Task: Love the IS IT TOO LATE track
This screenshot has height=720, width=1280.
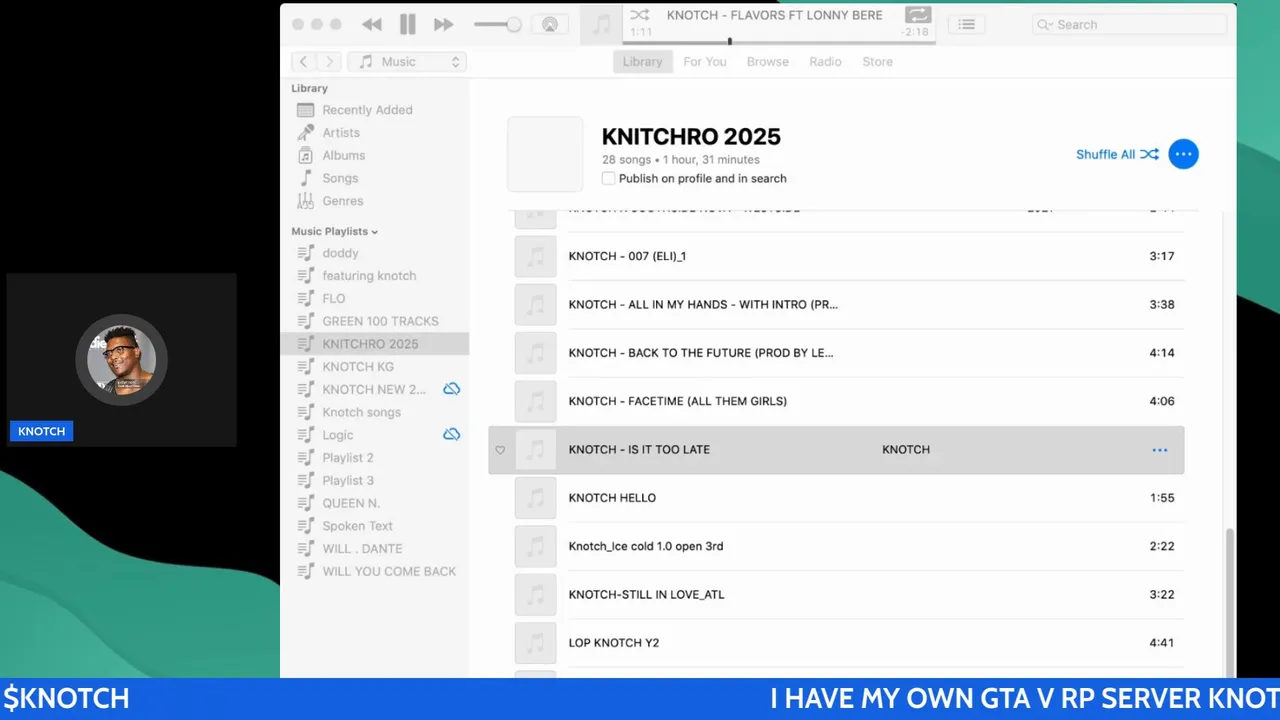Action: 500,450
